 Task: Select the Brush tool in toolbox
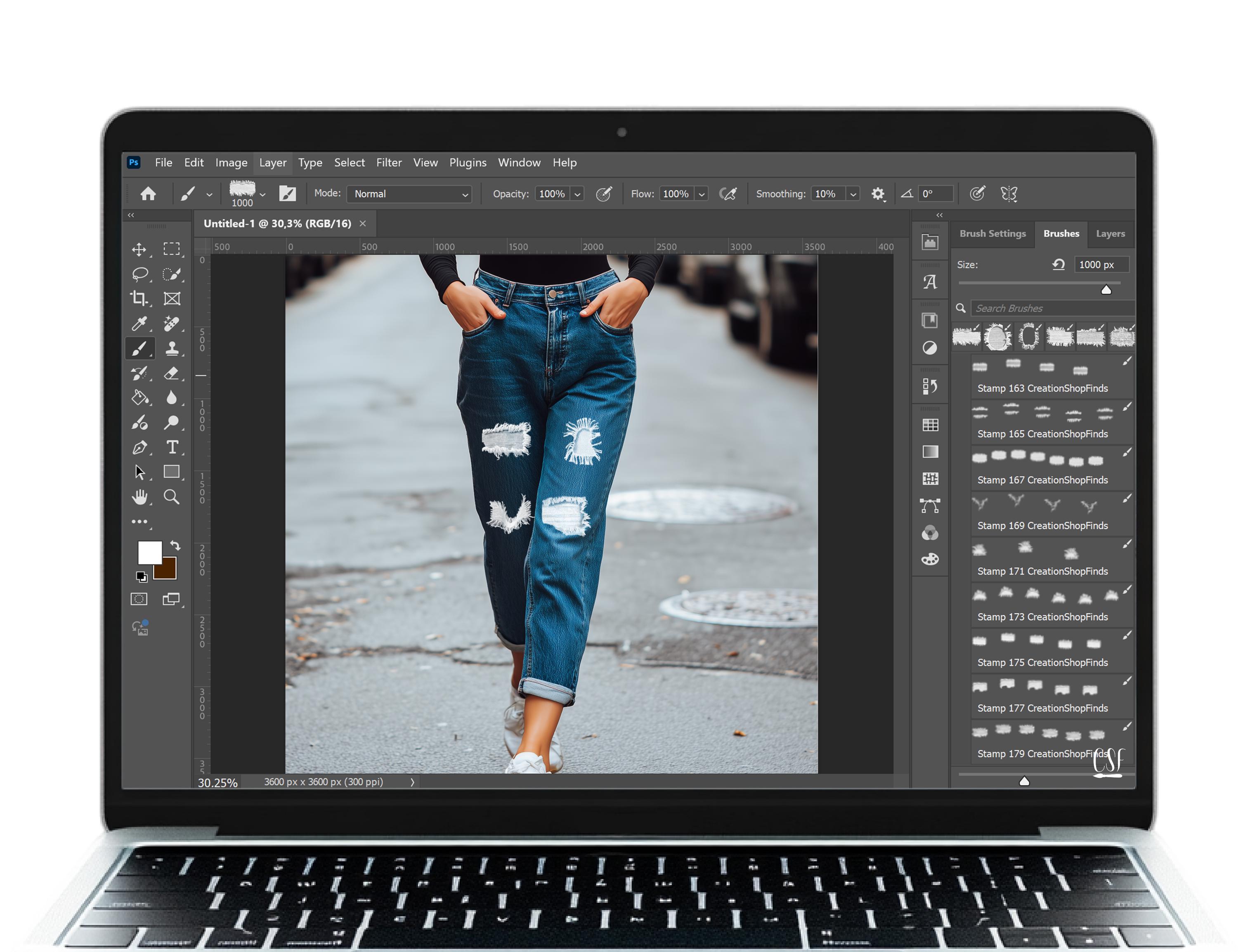point(139,349)
